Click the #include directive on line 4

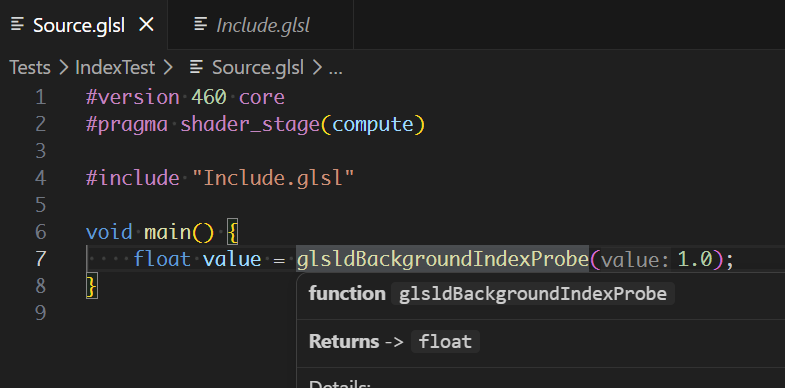pyautogui.click(x=132, y=178)
